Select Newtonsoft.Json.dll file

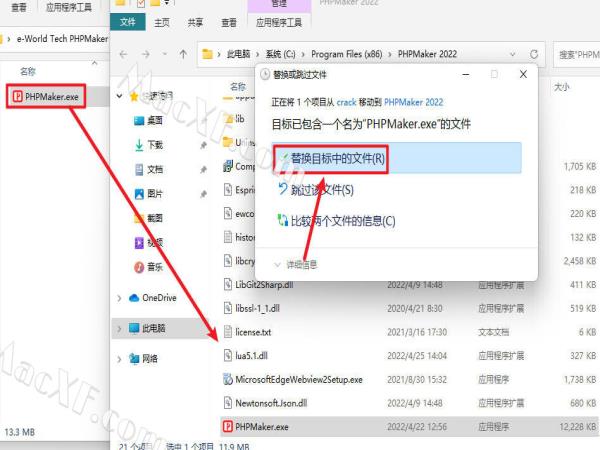(x=266, y=403)
